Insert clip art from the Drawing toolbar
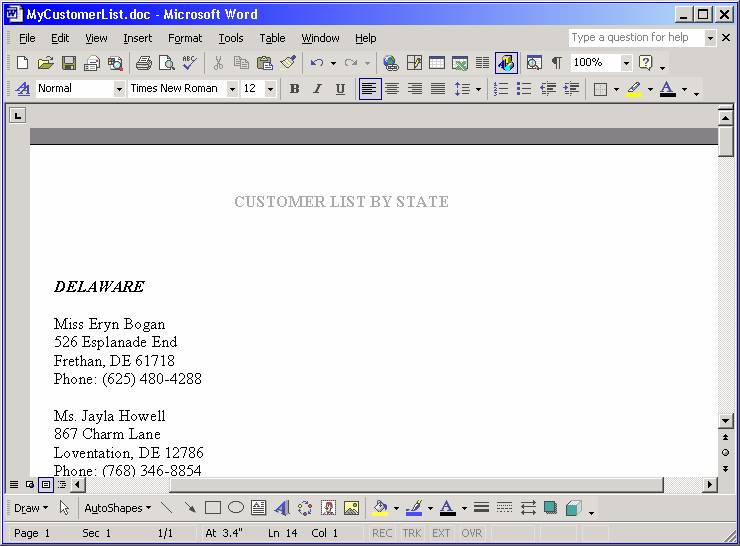 coord(328,508)
